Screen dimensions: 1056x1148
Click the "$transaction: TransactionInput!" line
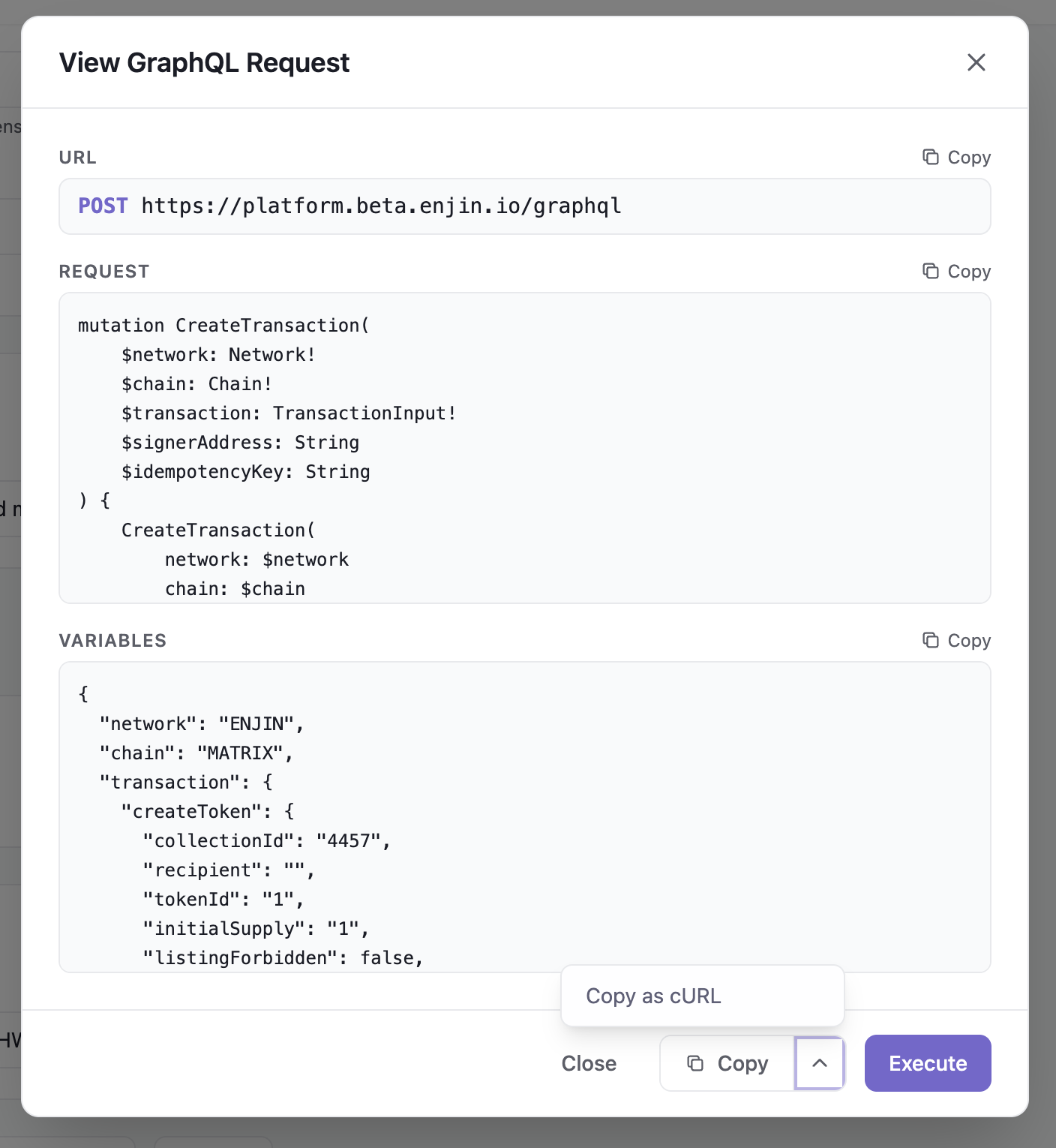point(289,413)
